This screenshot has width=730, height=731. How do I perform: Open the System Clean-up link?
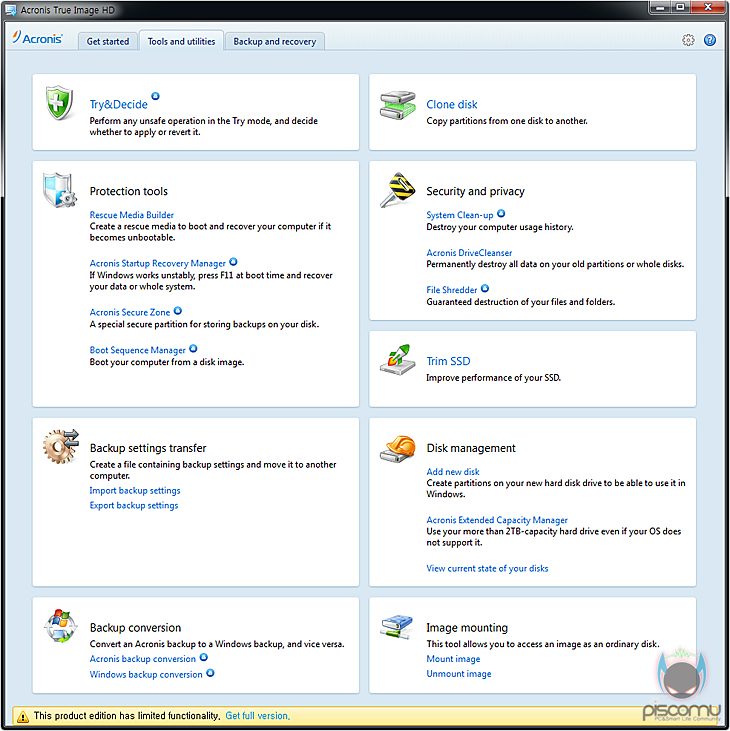click(460, 215)
